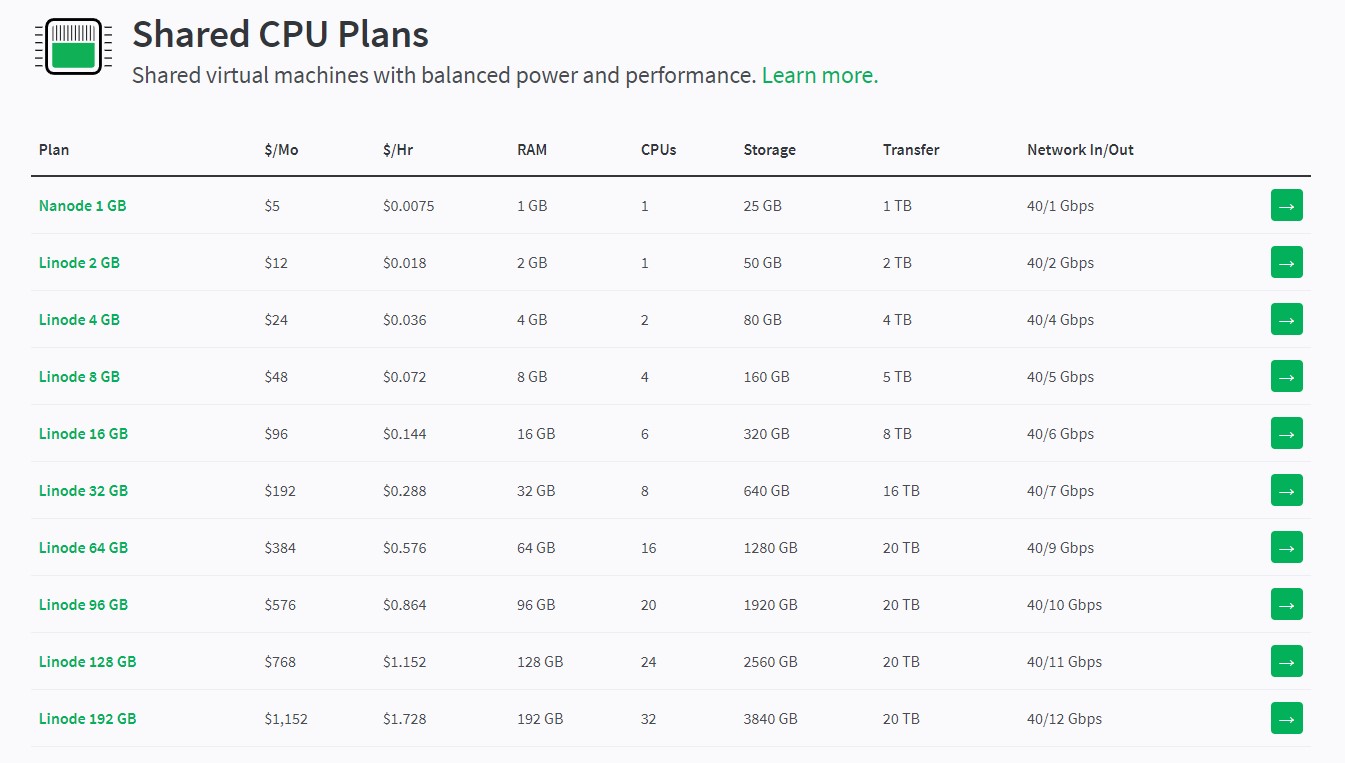The image size is (1345, 763).
Task: Open the Learn more link
Action: [818, 75]
